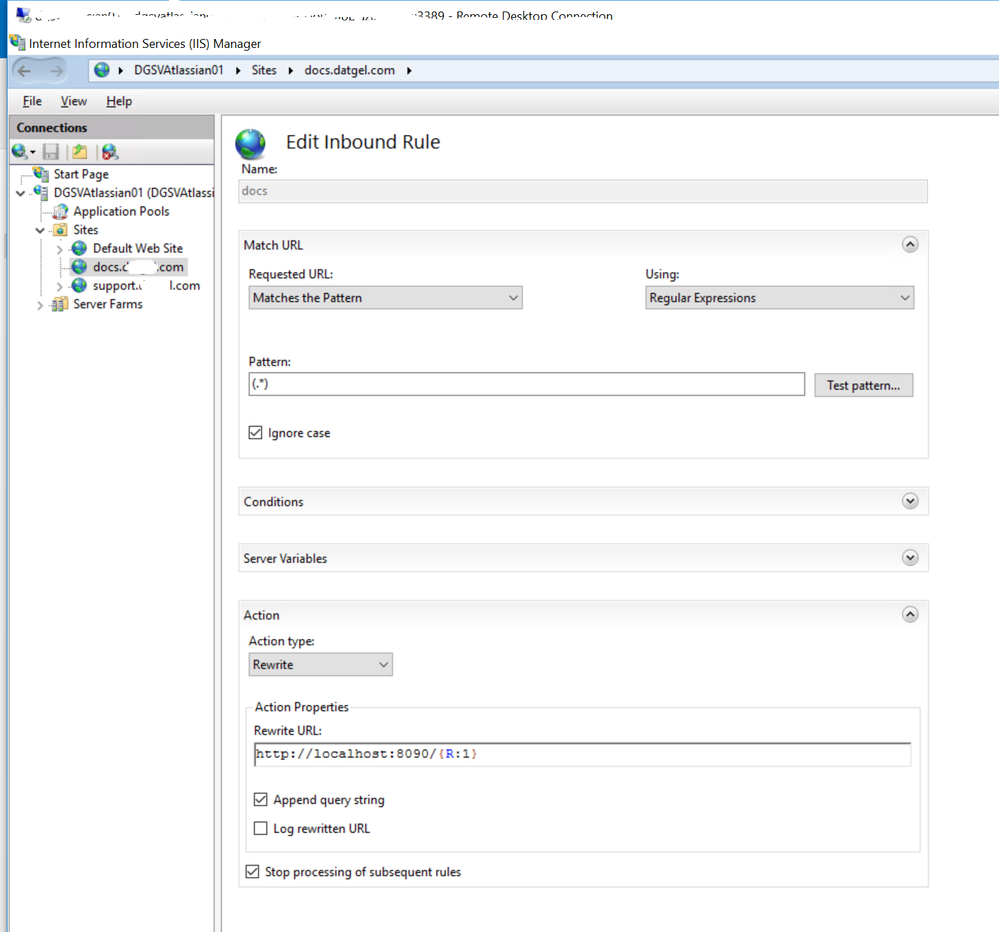
Task: Click the Edit Inbound Rule globe icon
Action: point(250,144)
